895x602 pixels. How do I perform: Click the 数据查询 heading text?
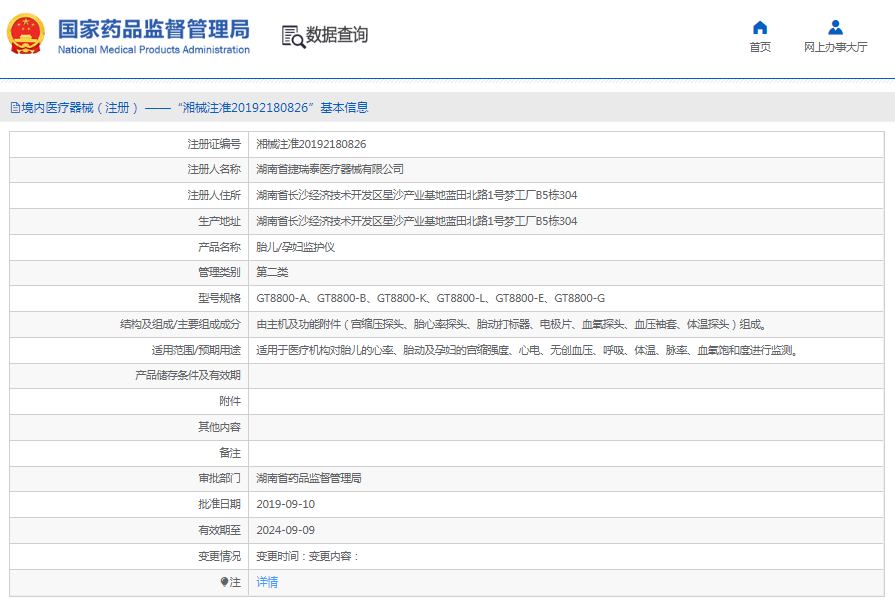pyautogui.click(x=337, y=35)
